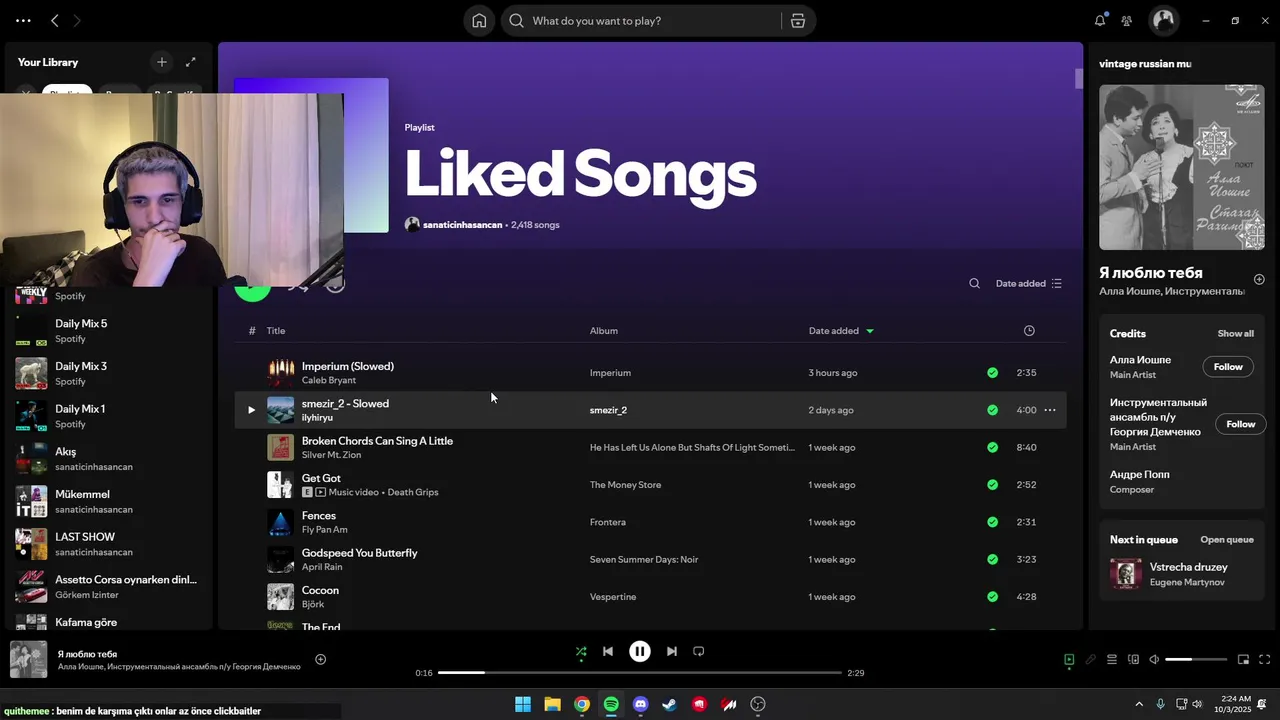The height and width of the screenshot is (720, 1280).
Task: Click the now playing album art in right panel
Action: pyautogui.click(x=1182, y=167)
